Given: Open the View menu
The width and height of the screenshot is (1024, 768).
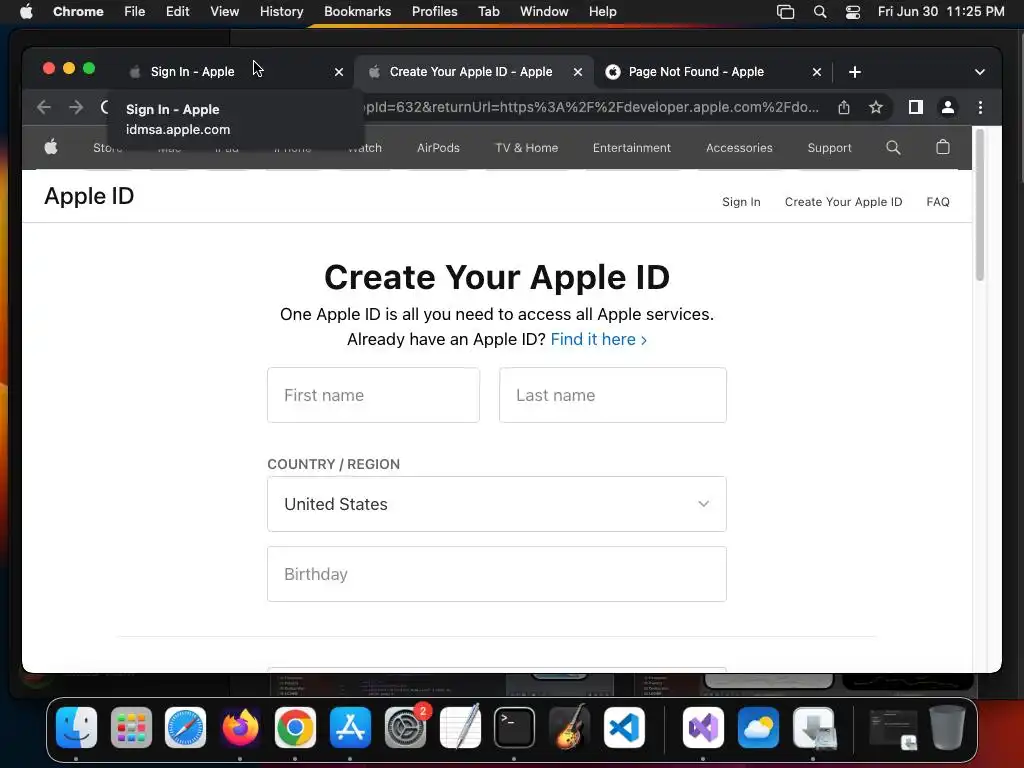Looking at the screenshot, I should (x=225, y=12).
